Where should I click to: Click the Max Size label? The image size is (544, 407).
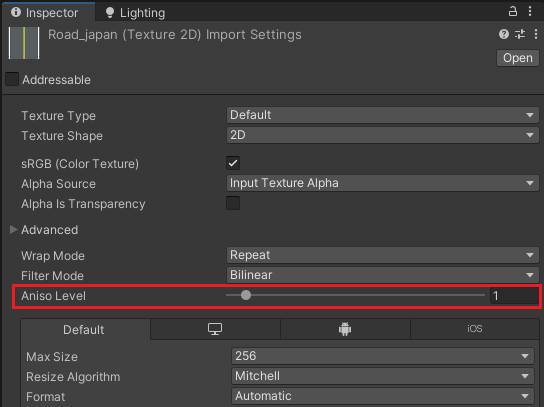click(x=52, y=357)
